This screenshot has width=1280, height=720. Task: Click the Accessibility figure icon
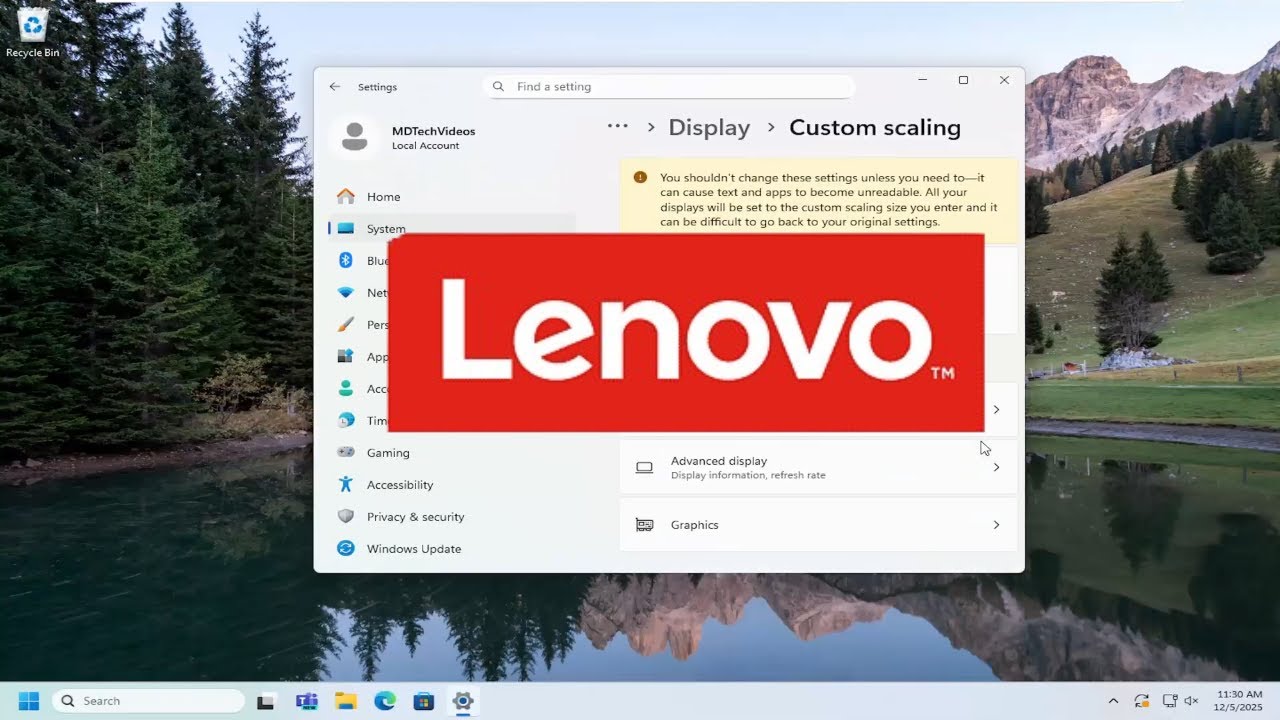(346, 485)
